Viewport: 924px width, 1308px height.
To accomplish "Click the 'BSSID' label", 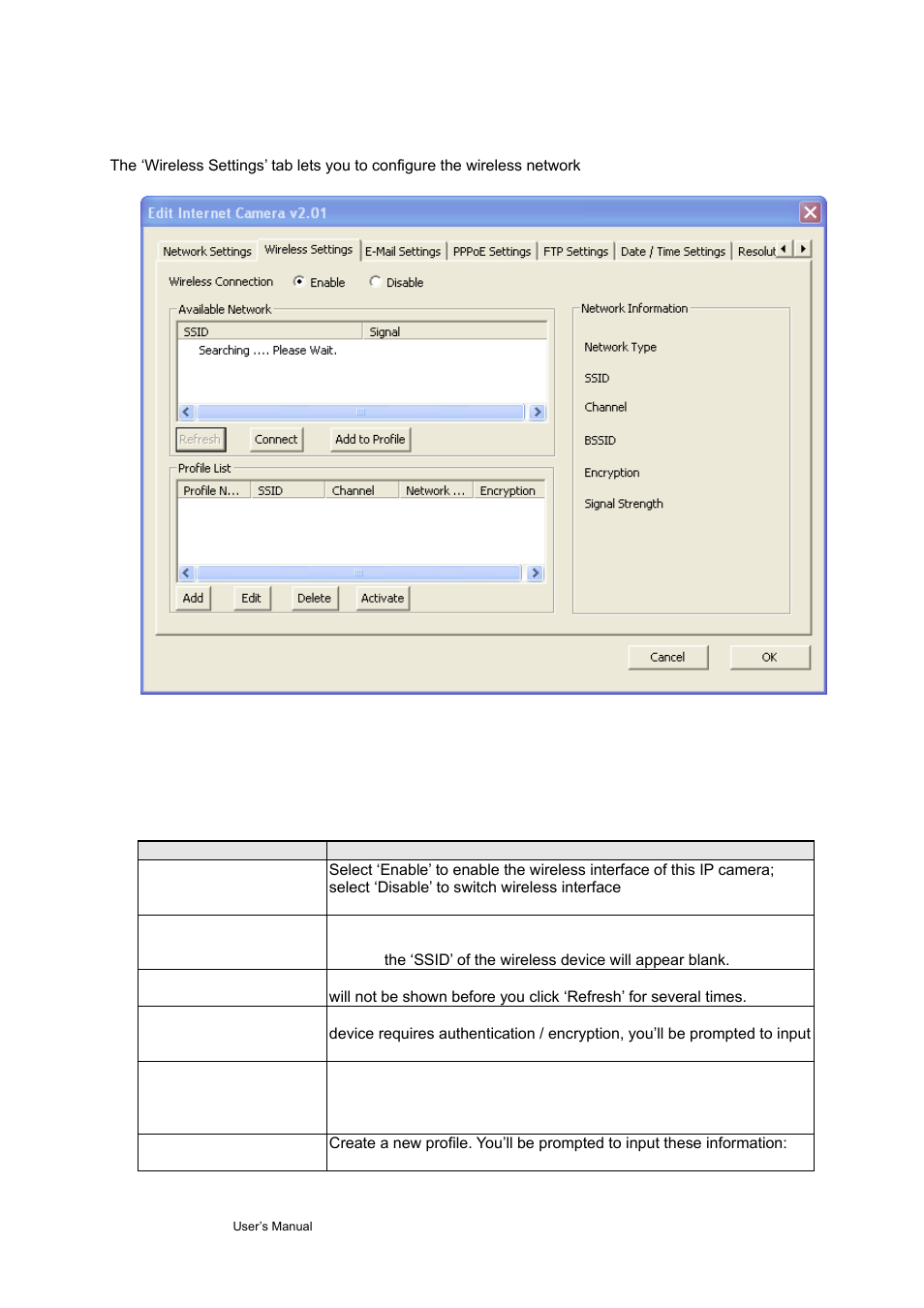I will [601, 440].
